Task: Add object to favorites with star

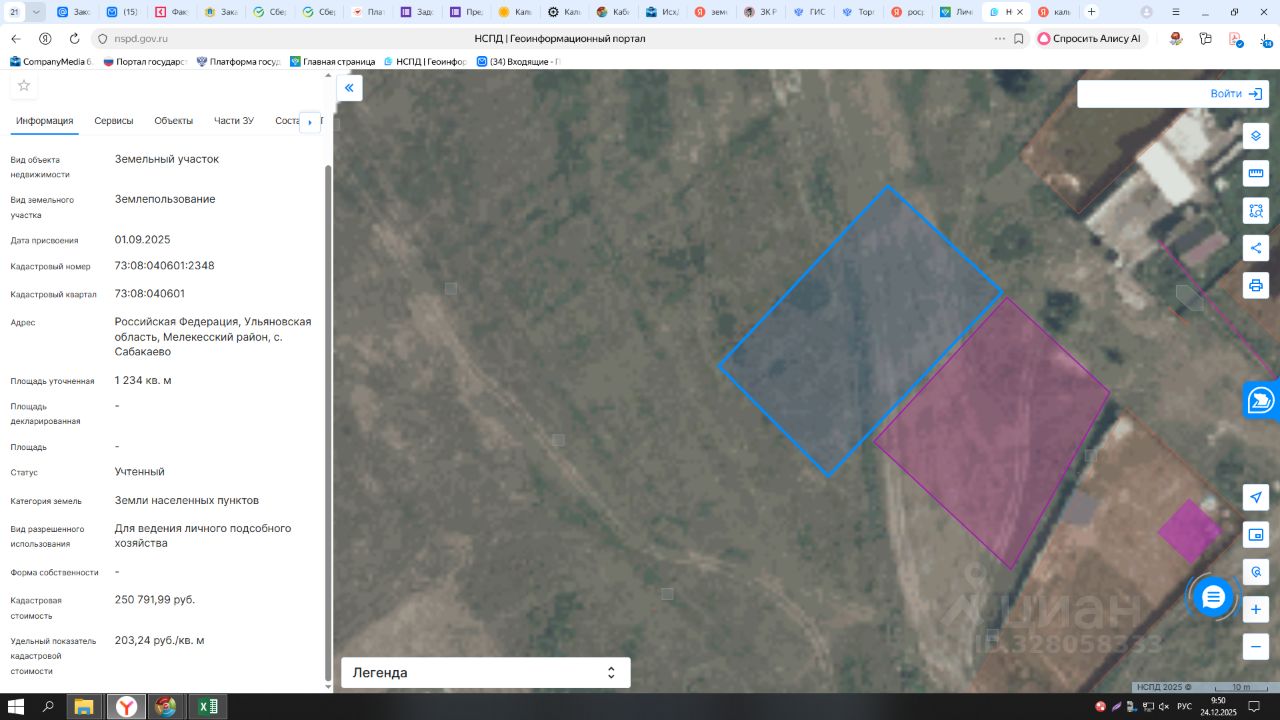Action: (x=24, y=85)
